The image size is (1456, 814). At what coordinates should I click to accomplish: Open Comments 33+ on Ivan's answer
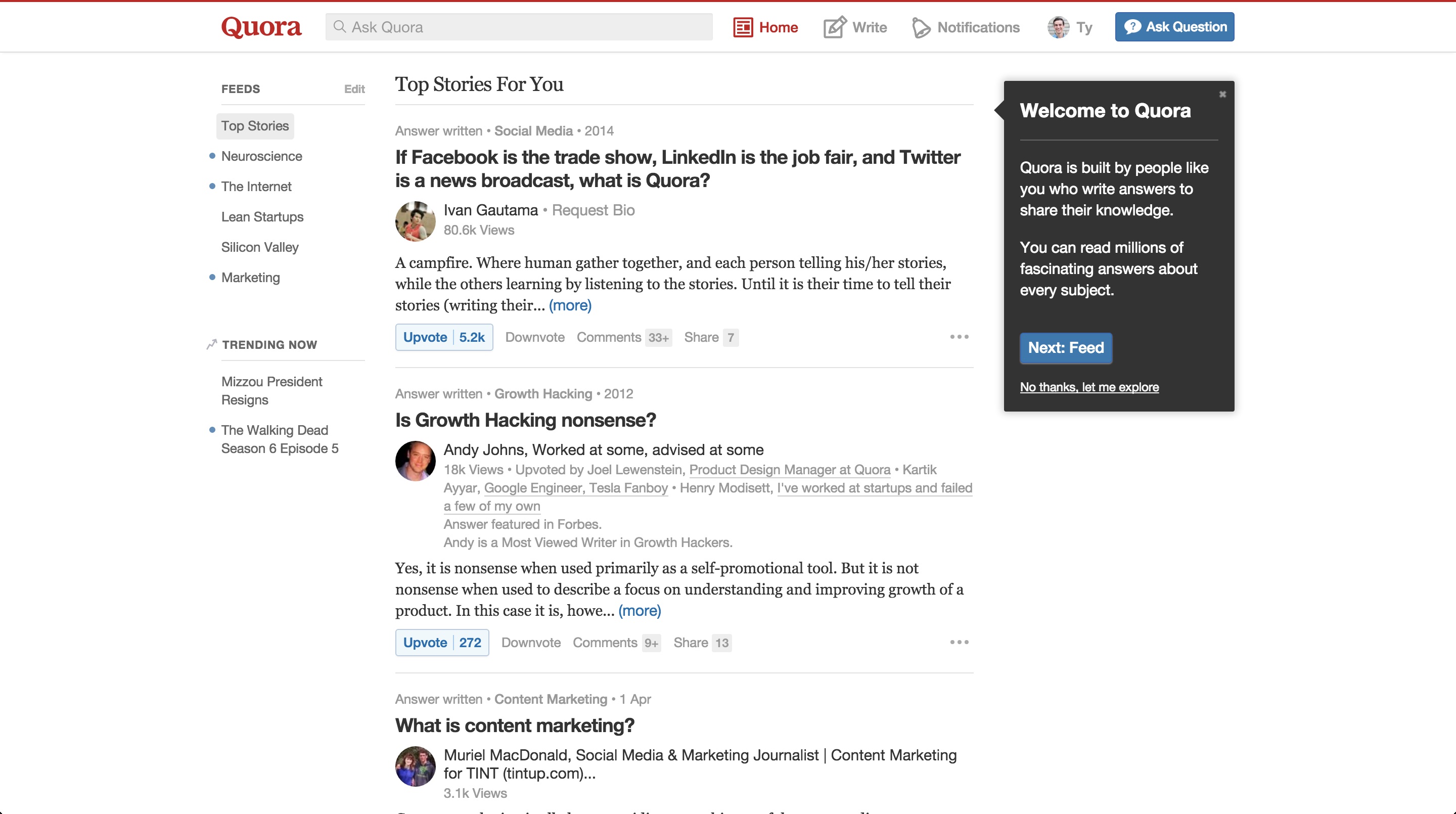tap(624, 337)
